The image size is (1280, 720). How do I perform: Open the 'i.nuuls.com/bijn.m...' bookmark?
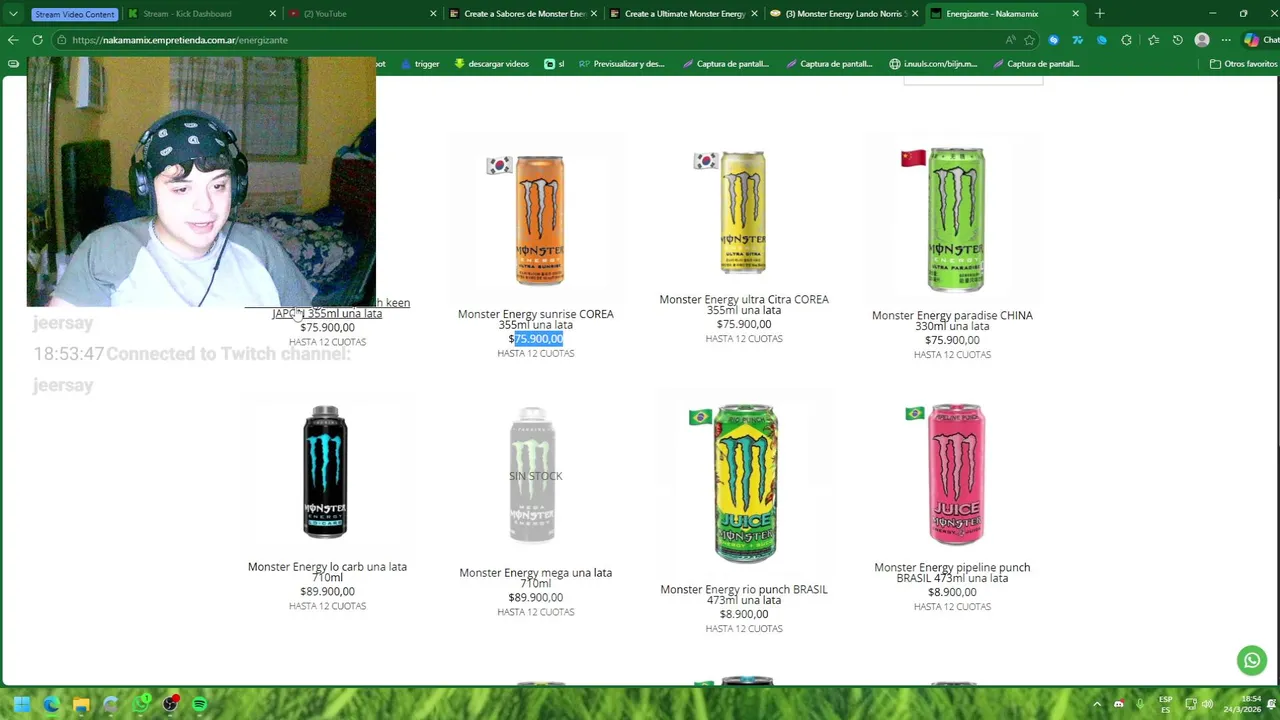pyautogui.click(x=933, y=64)
